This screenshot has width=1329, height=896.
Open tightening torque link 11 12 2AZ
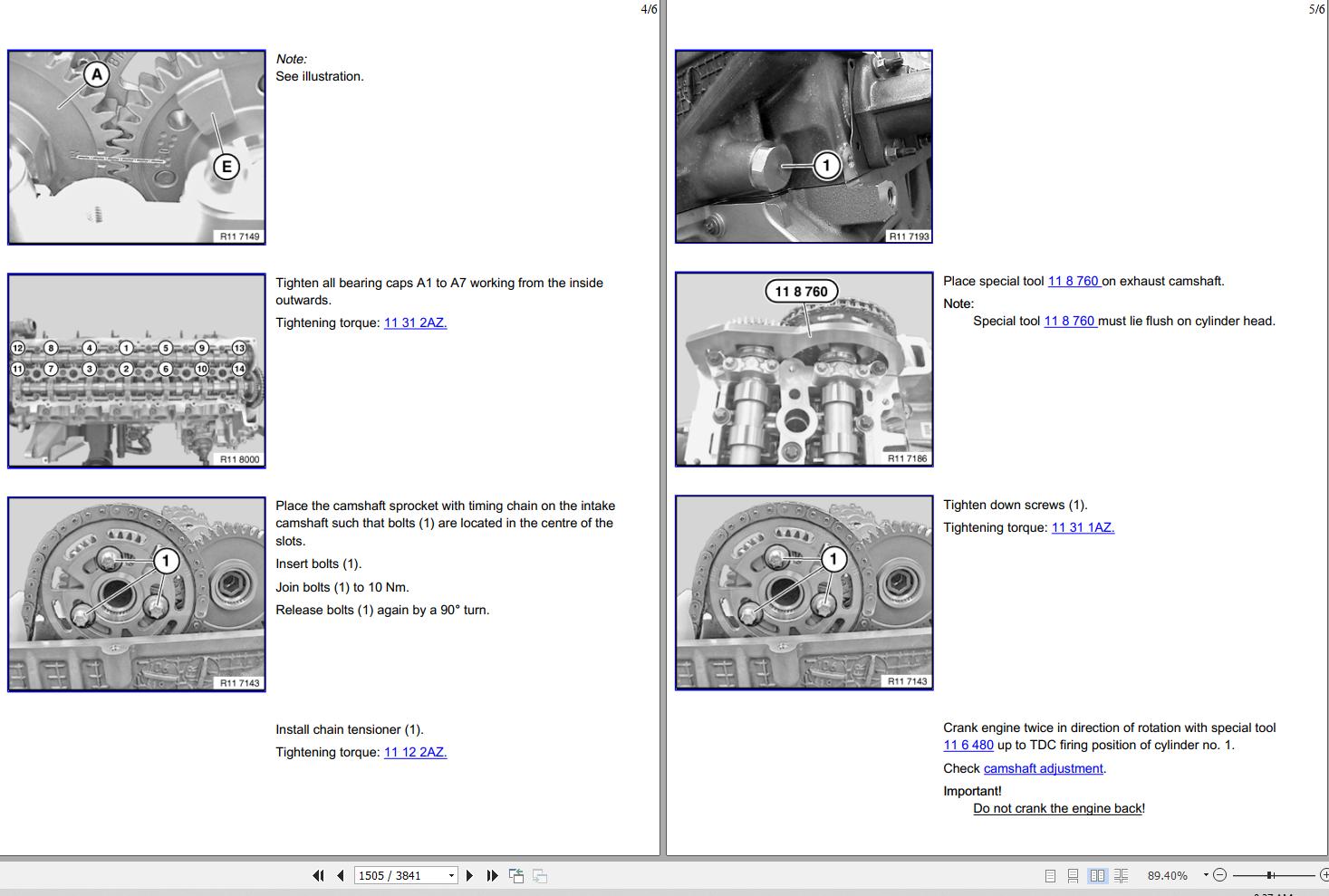[x=415, y=752]
